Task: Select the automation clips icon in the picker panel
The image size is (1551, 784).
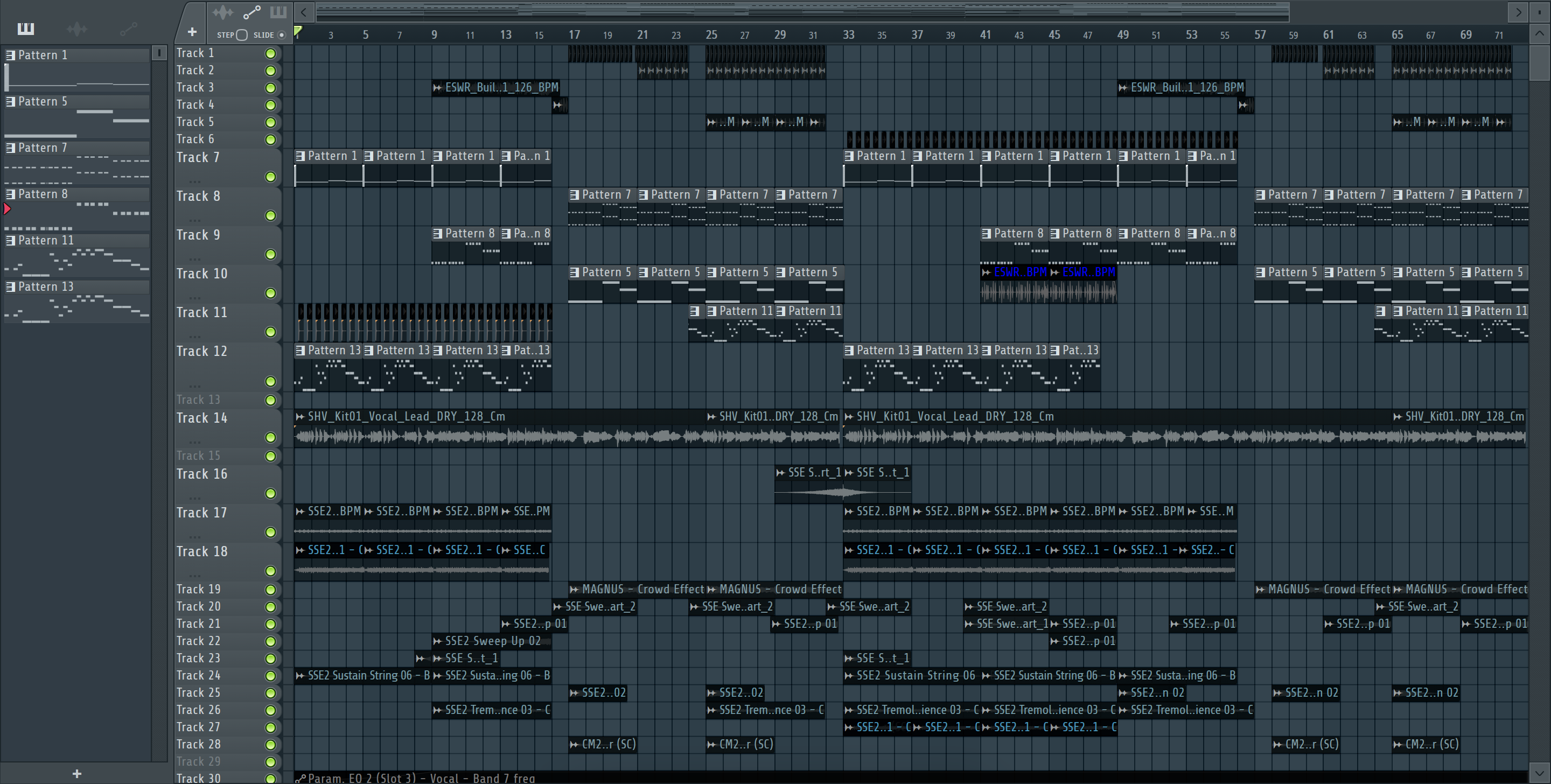Action: point(128,29)
